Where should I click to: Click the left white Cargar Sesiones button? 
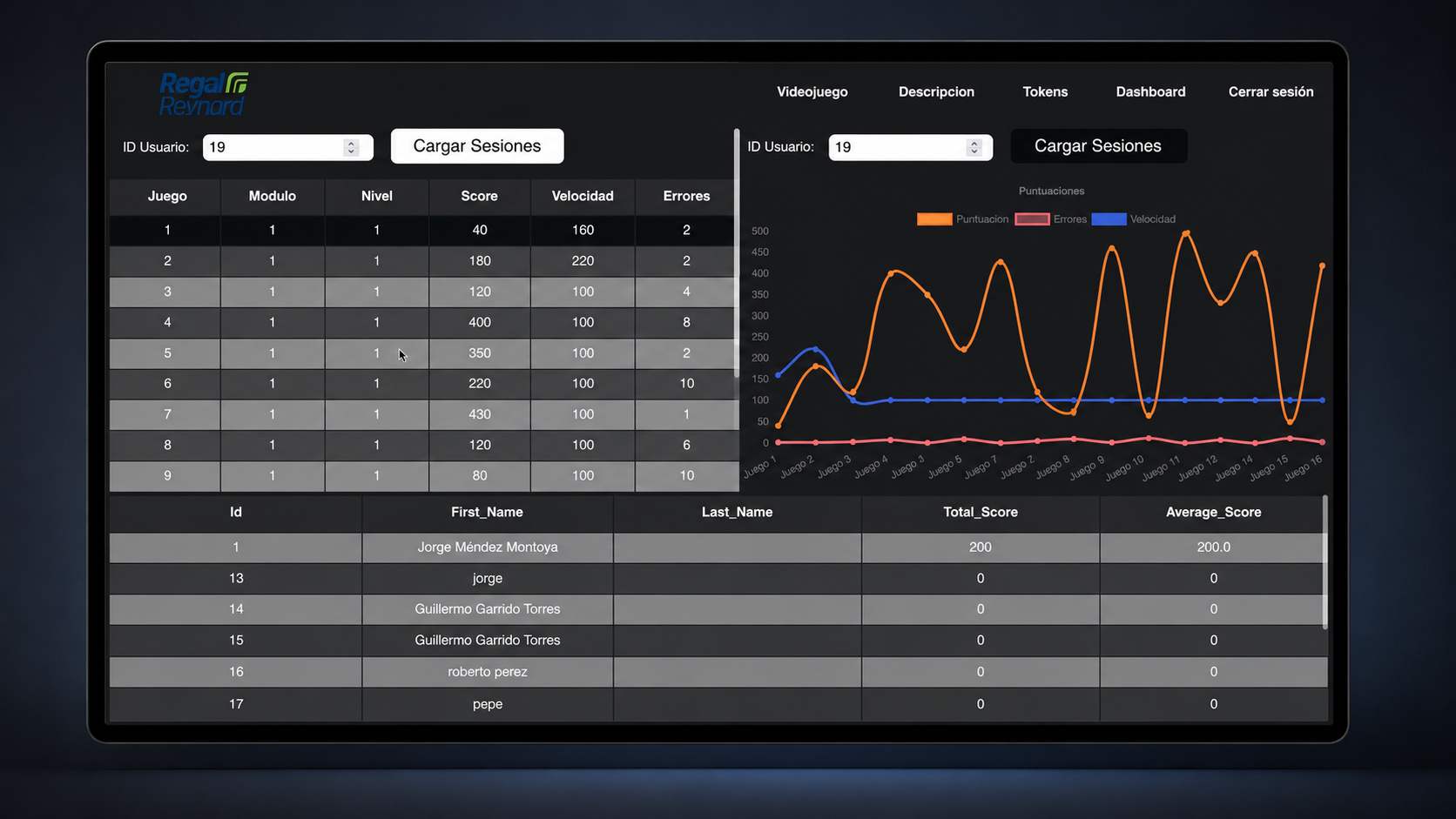(477, 146)
